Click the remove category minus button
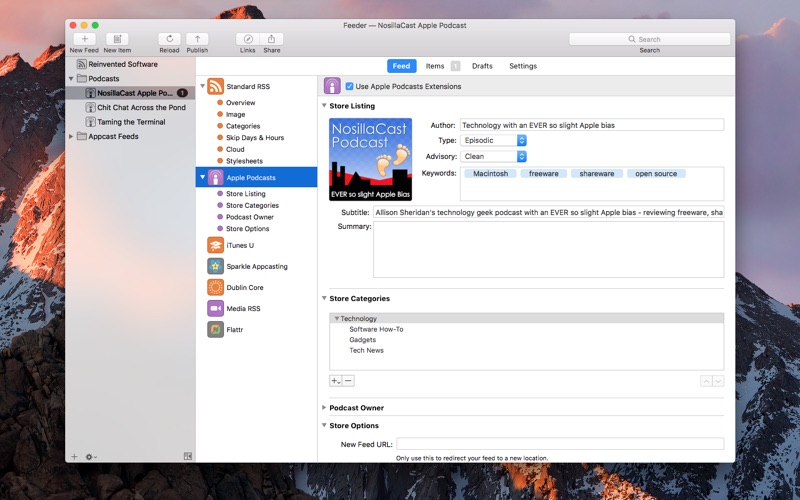Viewport: 800px width, 500px height. click(349, 381)
